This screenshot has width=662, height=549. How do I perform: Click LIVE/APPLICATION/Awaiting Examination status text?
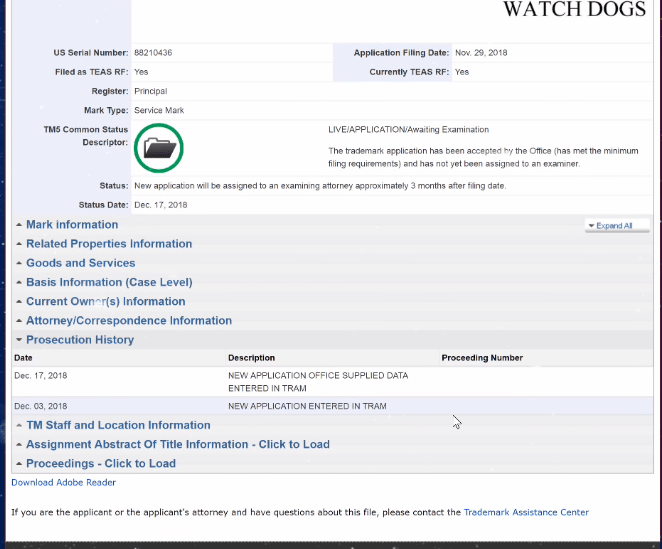point(408,130)
